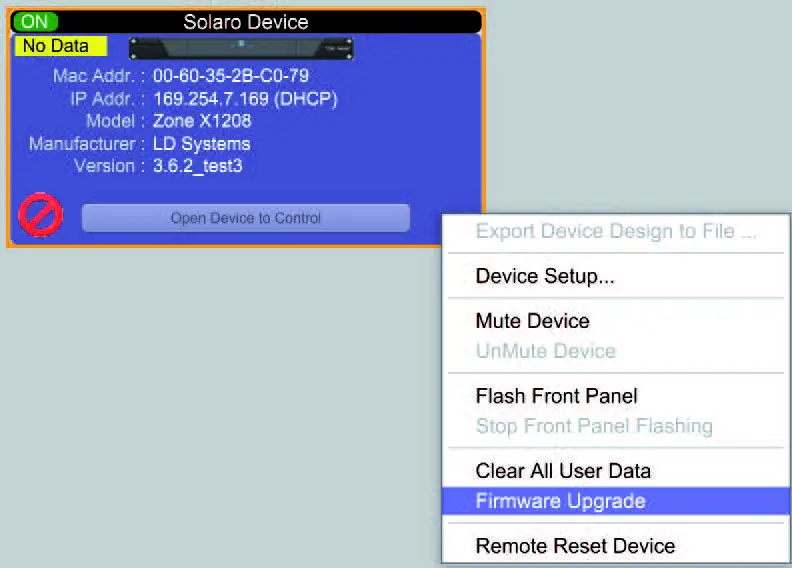792x568 pixels.
Task: Click the LD Systems manufacturer text
Action: 202,144
